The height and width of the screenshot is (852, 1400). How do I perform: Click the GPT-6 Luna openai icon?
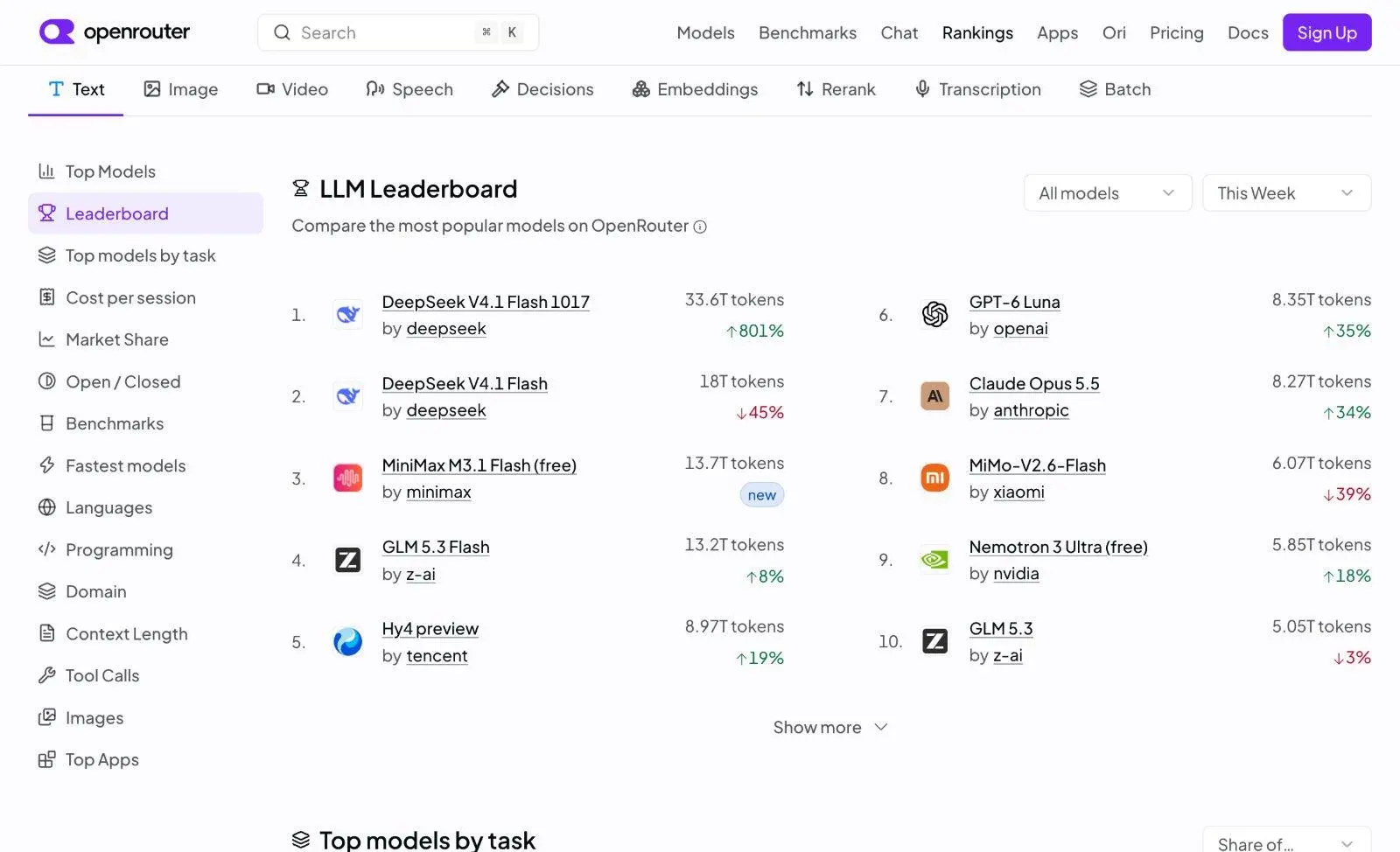coord(935,314)
